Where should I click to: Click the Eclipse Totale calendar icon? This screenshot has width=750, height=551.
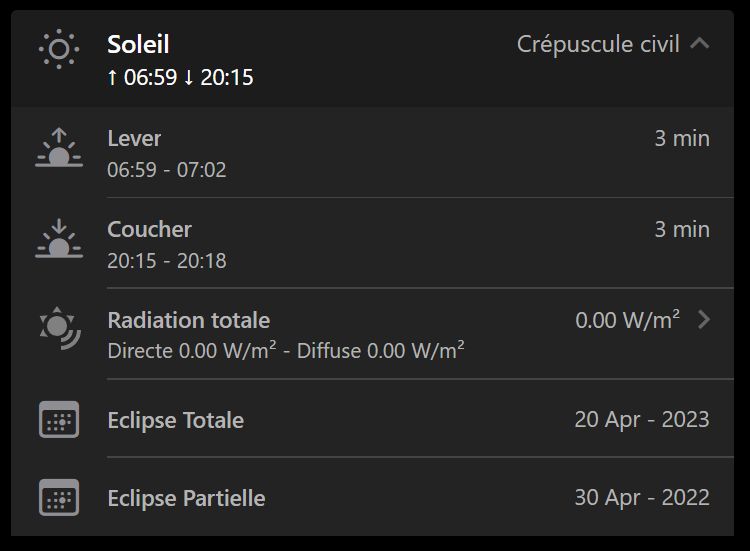coord(59,420)
